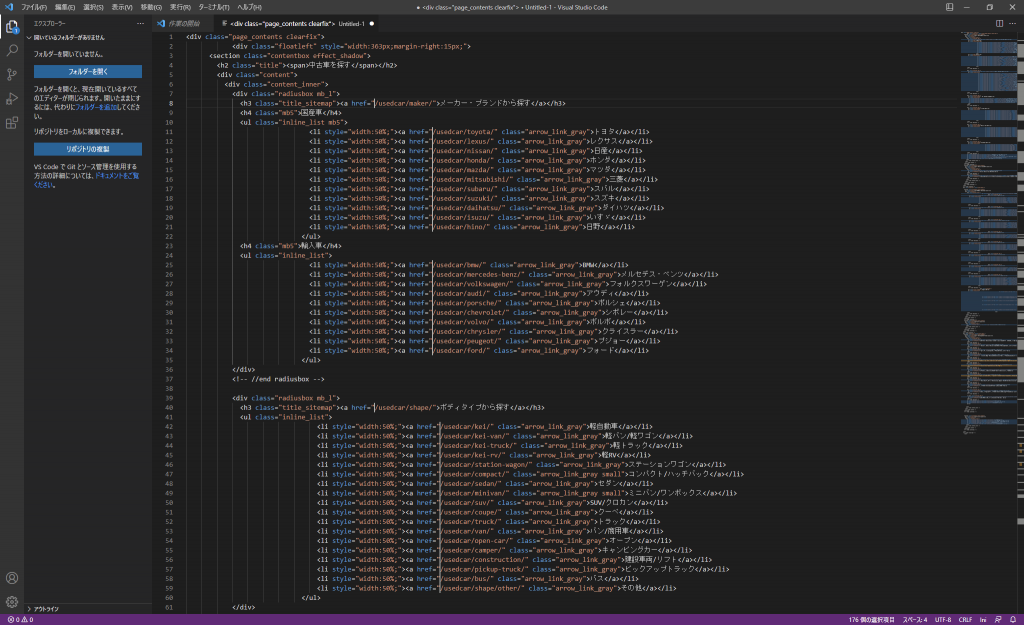The image size is (1024, 625).
Task: Click the line number 8 in gutter
Action: pyautogui.click(x=171, y=103)
